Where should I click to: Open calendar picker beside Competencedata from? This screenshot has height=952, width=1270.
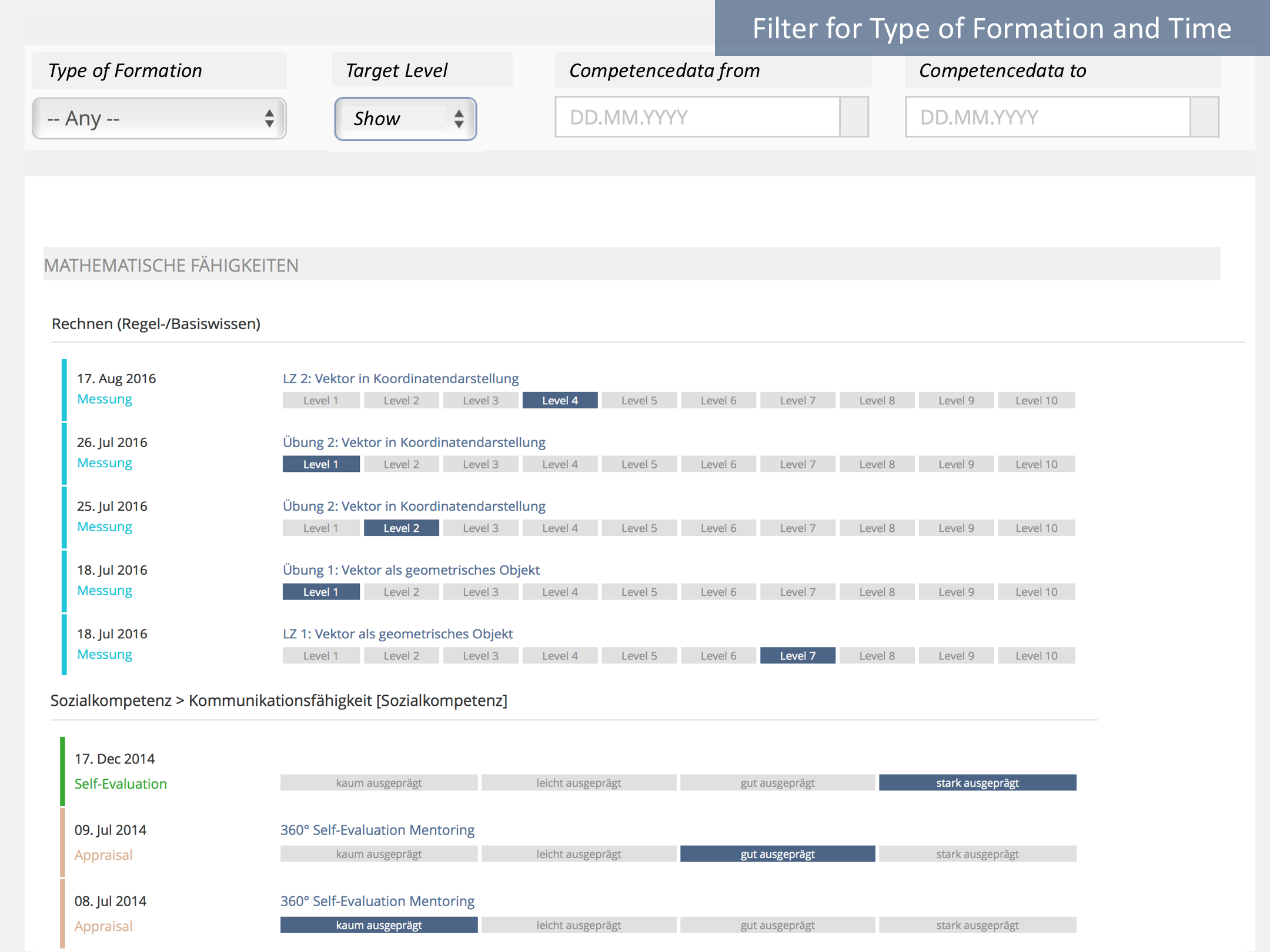(x=854, y=118)
